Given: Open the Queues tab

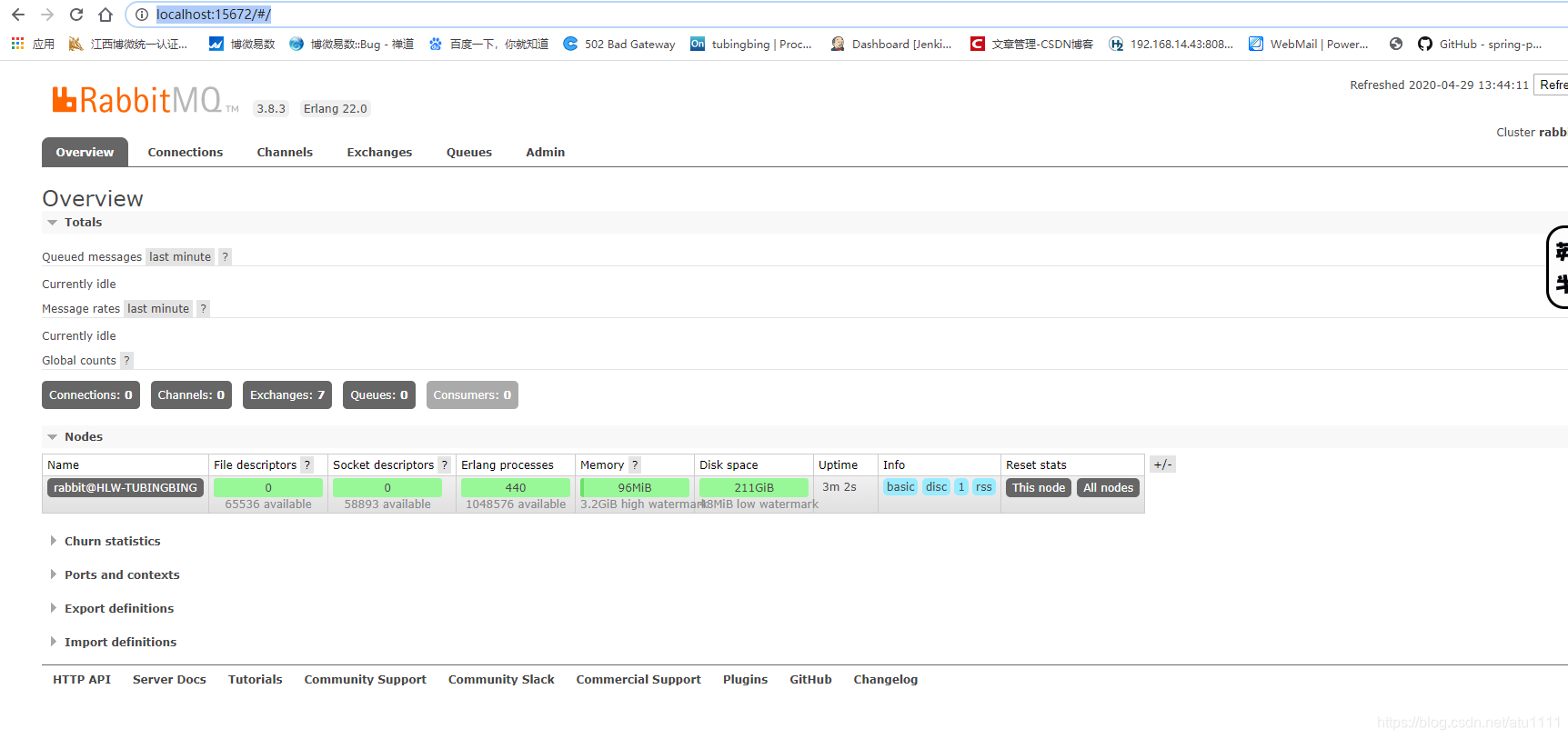Looking at the screenshot, I should 469,153.
